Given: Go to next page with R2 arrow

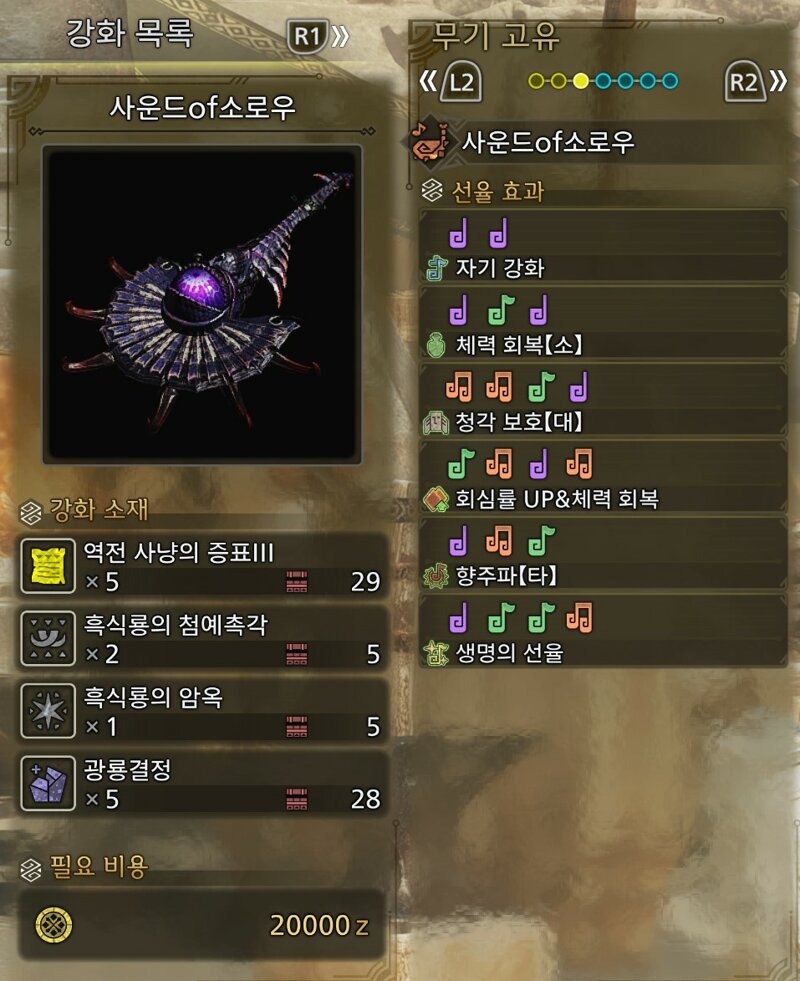Looking at the screenshot, I should pyautogui.click(x=755, y=81).
